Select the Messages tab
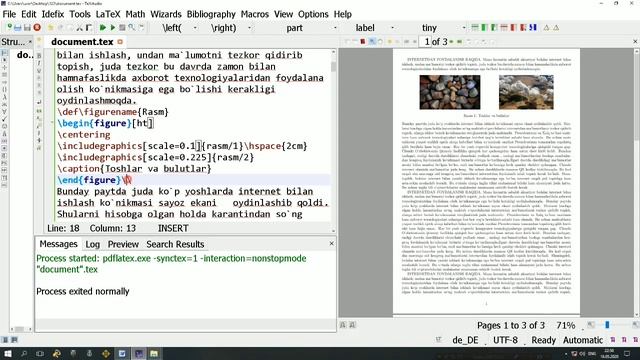640x360 pixels. tap(58, 244)
